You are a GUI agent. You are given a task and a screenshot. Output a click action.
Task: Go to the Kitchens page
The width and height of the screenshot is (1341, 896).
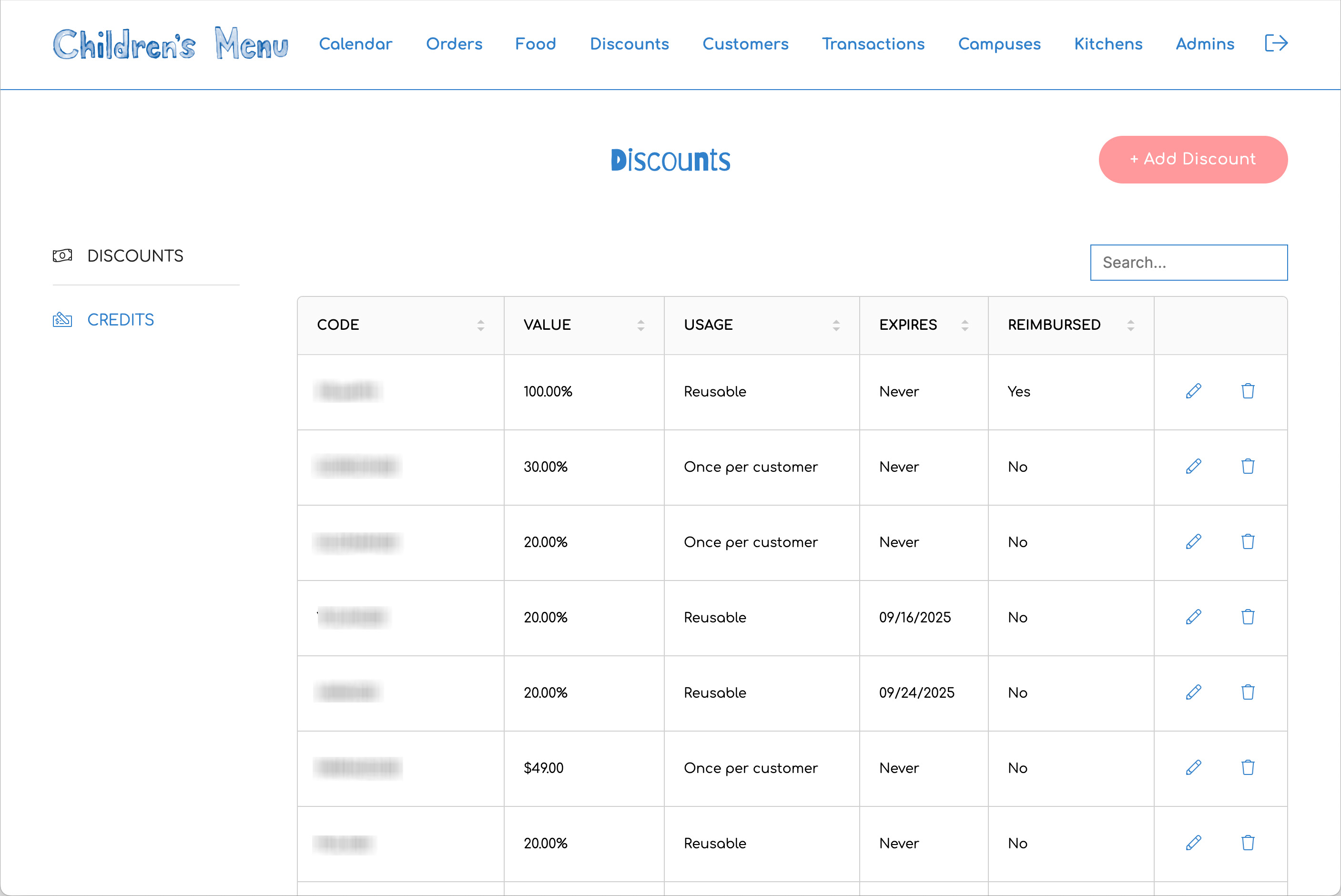[x=1108, y=44]
